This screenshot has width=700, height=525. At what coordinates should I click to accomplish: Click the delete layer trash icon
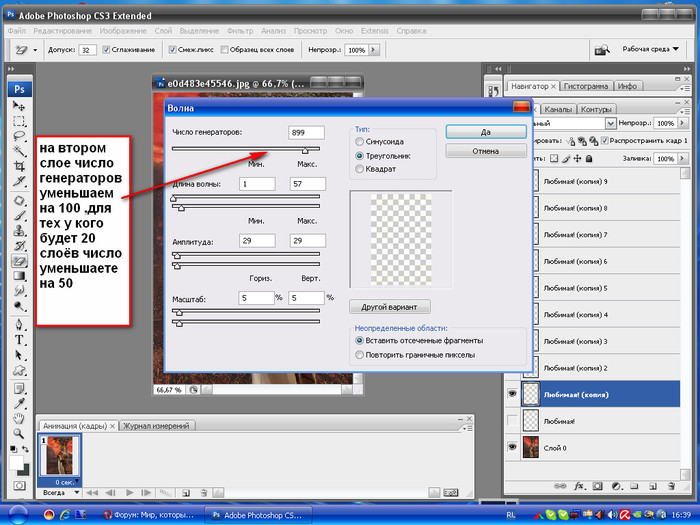[x=671, y=486]
